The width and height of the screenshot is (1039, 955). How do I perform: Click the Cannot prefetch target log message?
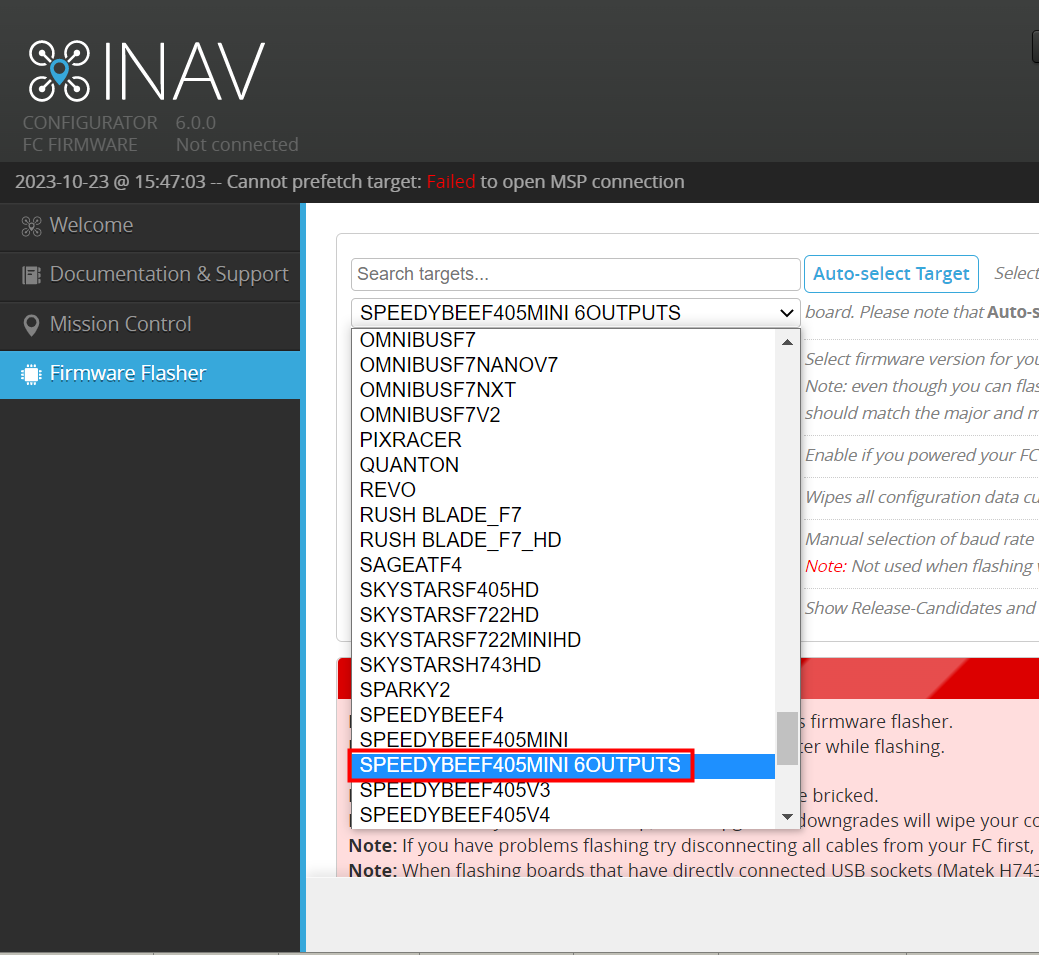click(x=350, y=182)
